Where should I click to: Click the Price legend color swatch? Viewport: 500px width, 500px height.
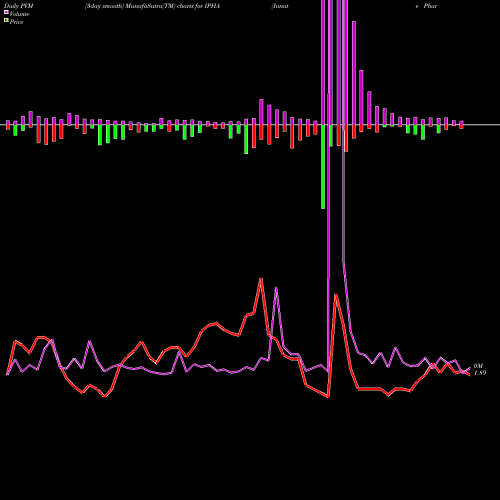tap(6, 21)
